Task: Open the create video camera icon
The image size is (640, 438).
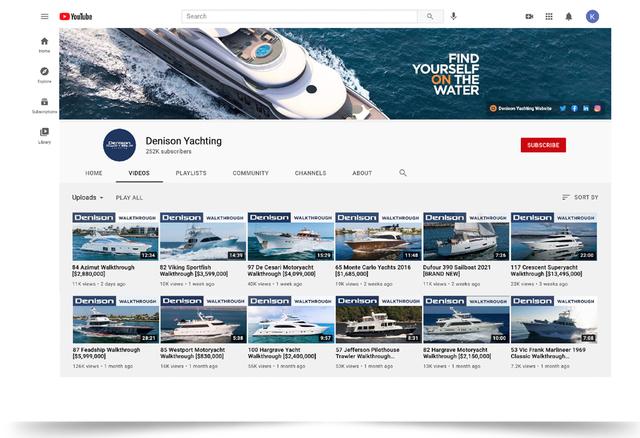Action: 529,16
